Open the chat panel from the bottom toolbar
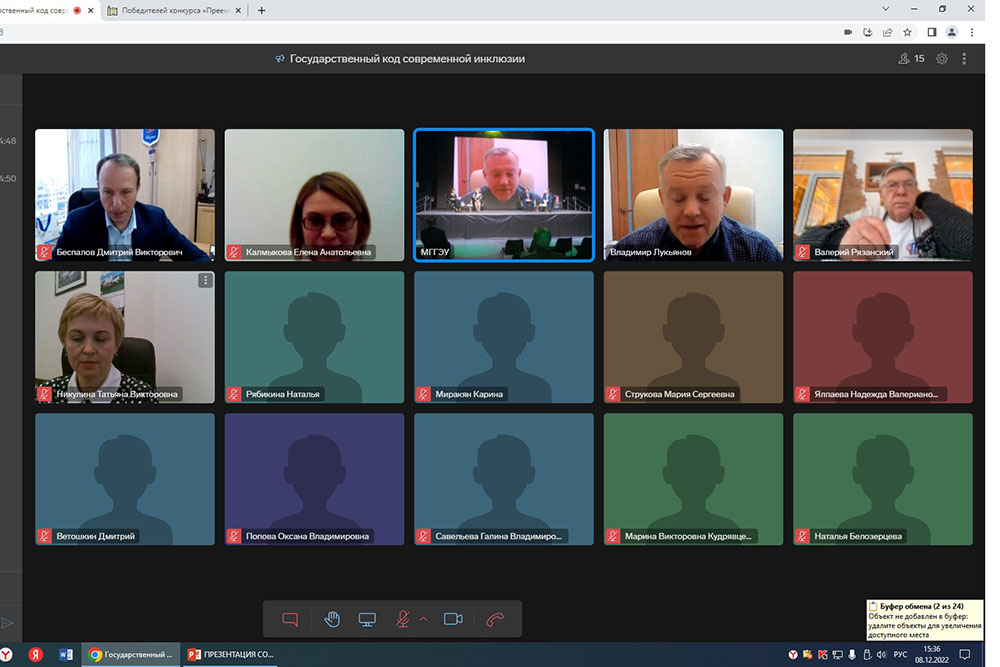Image resolution: width=1000 pixels, height=667 pixels. (x=290, y=619)
